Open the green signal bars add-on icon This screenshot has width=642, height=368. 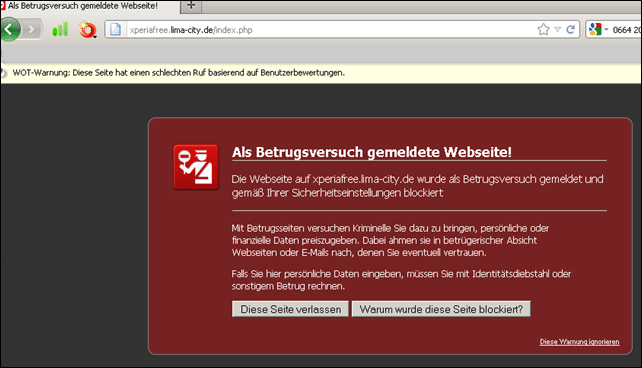[x=60, y=29]
